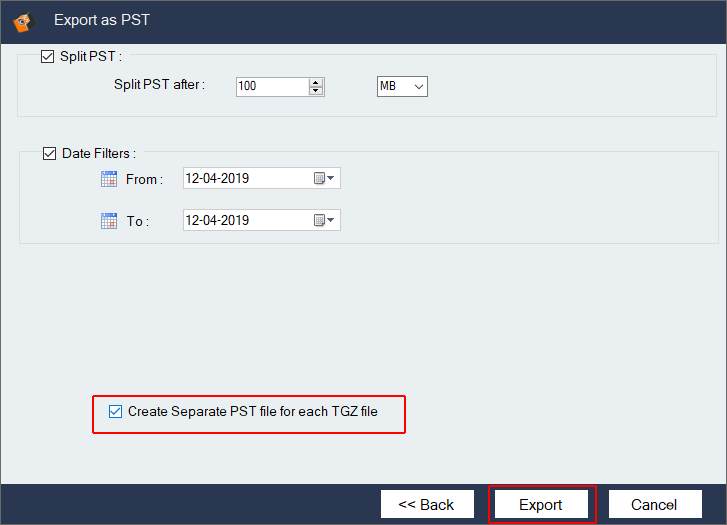The image size is (727, 525).
Task: Click the Split PST after label
Action: coord(159,85)
